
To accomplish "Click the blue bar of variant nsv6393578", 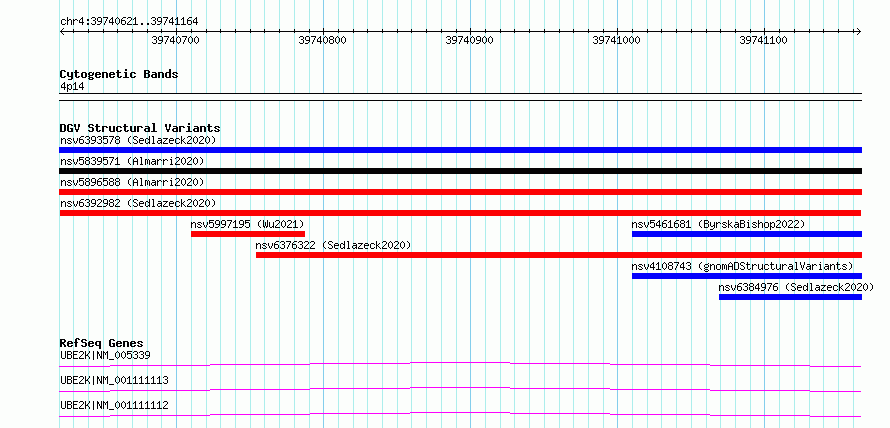I will pos(460,150).
